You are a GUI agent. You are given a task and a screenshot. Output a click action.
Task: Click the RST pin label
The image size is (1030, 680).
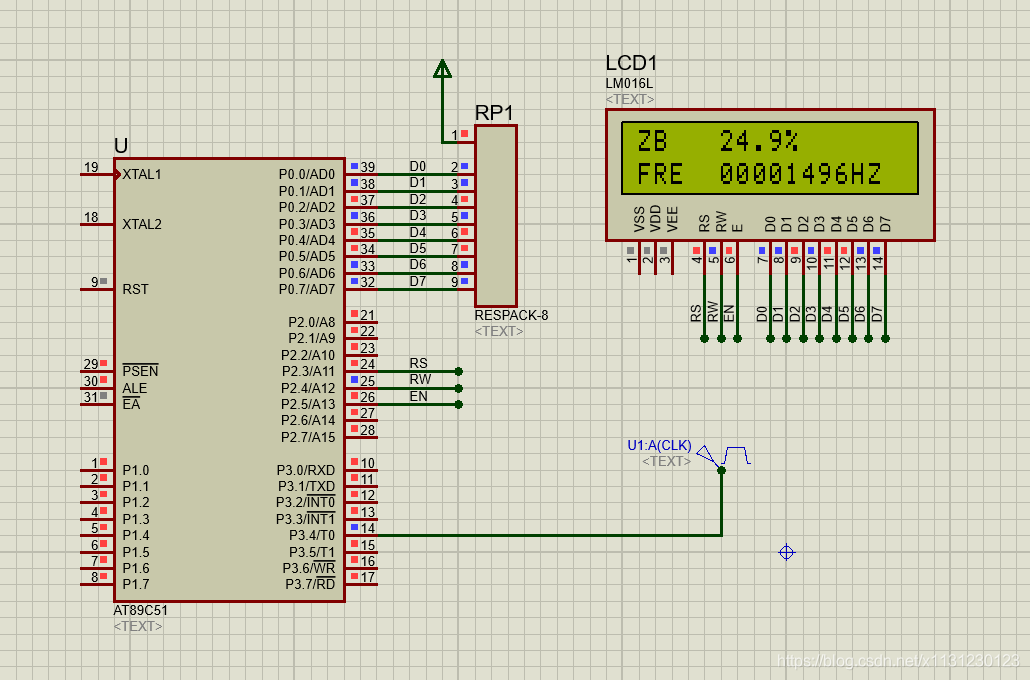pyautogui.click(x=135, y=289)
